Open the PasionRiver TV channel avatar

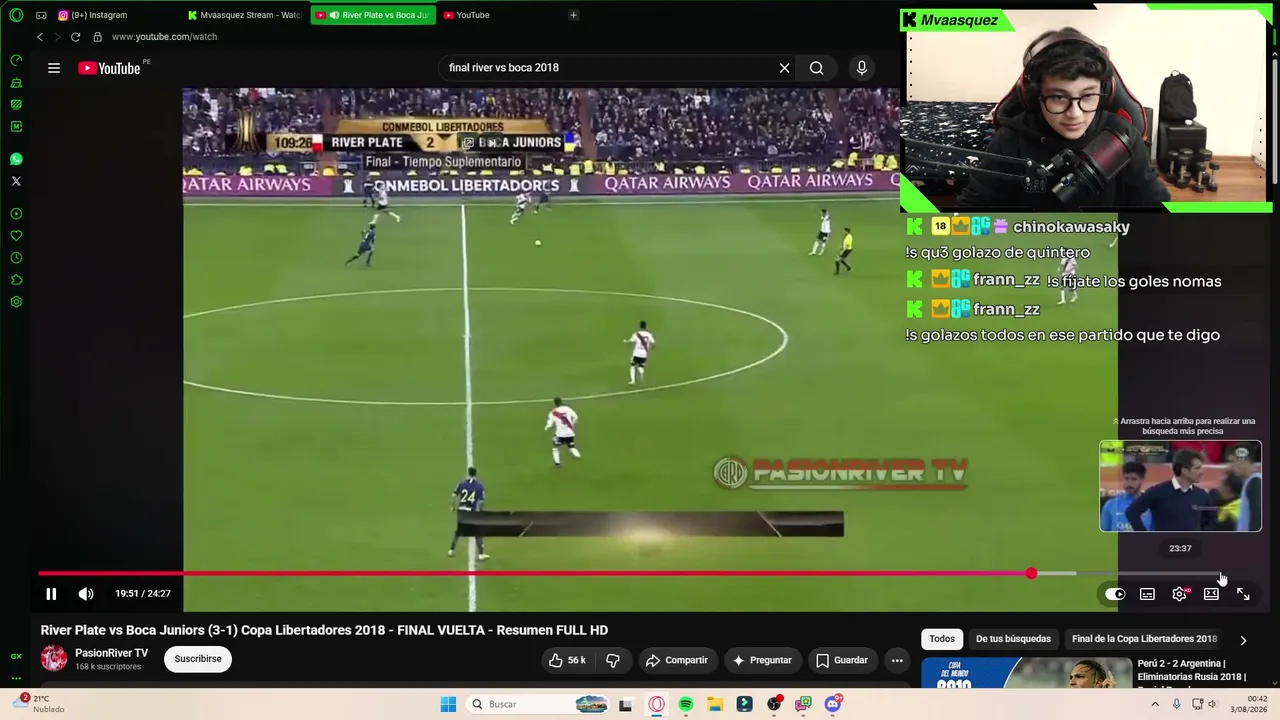click(54, 659)
